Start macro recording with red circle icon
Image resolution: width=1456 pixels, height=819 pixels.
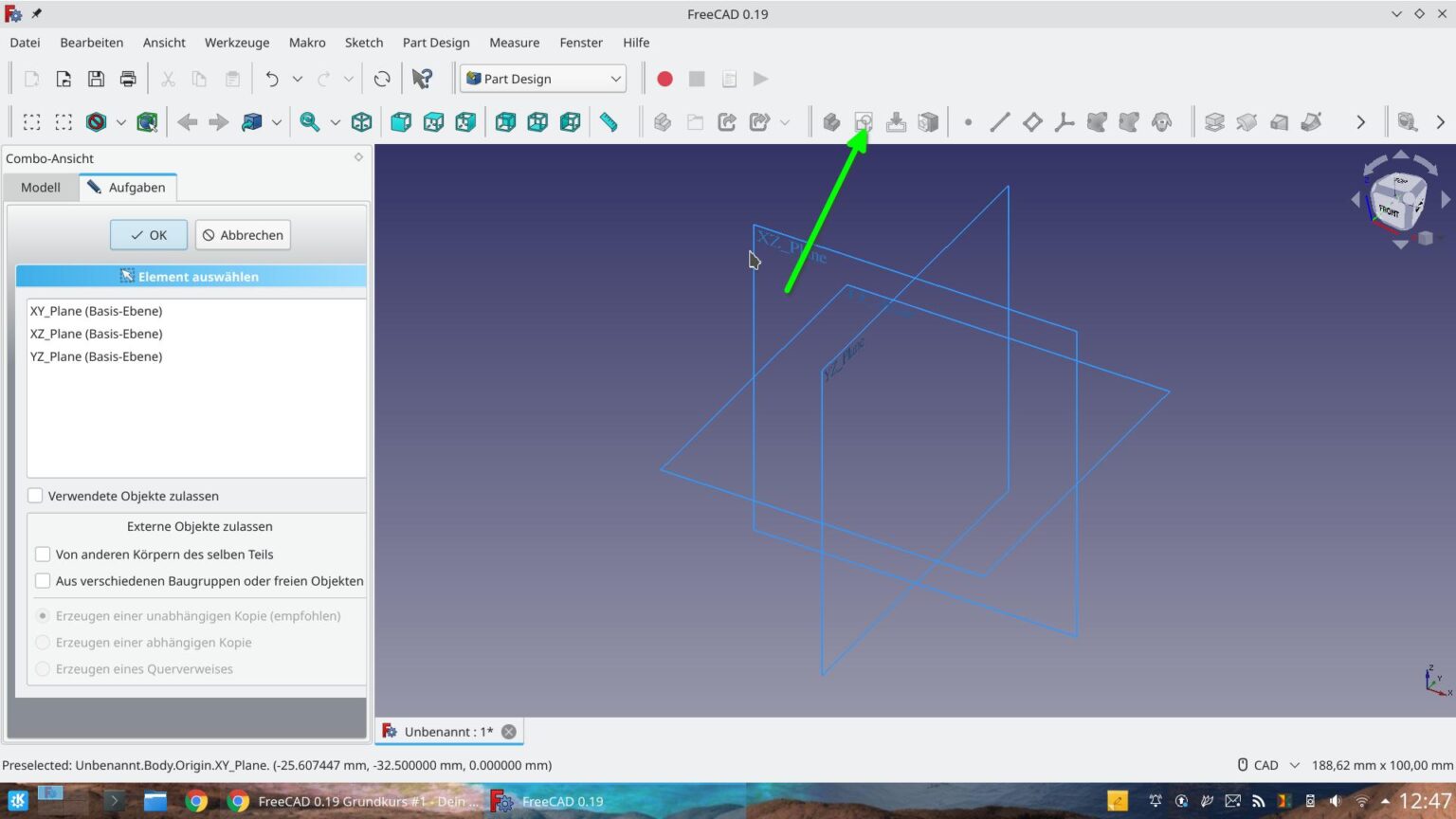click(664, 79)
